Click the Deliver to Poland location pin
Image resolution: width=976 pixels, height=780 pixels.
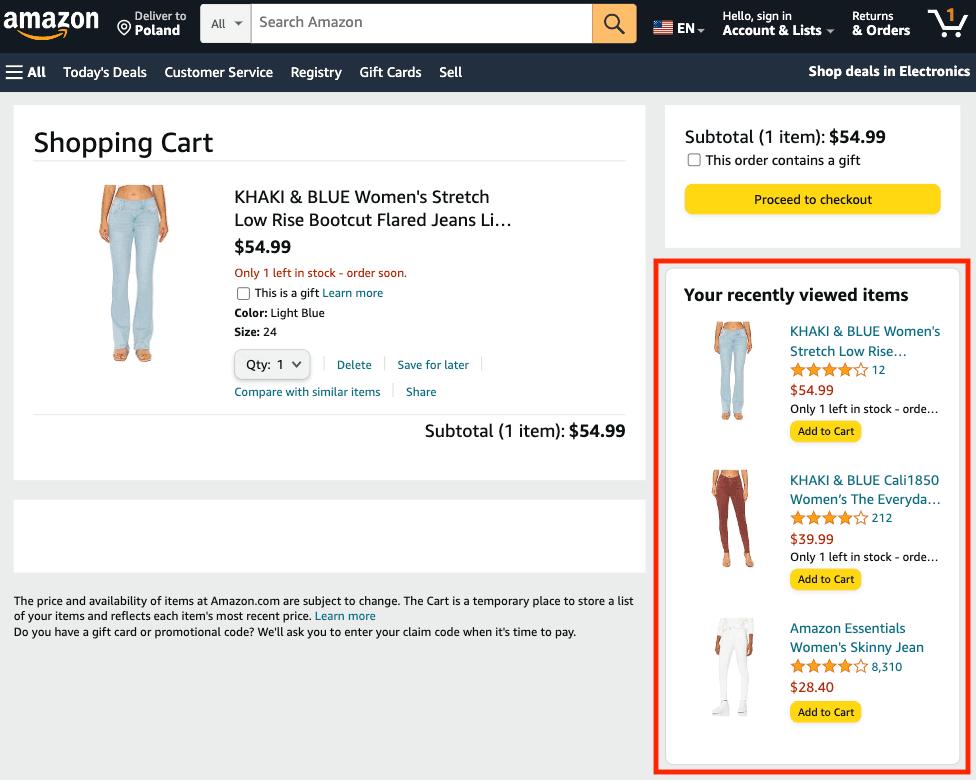tap(124, 28)
